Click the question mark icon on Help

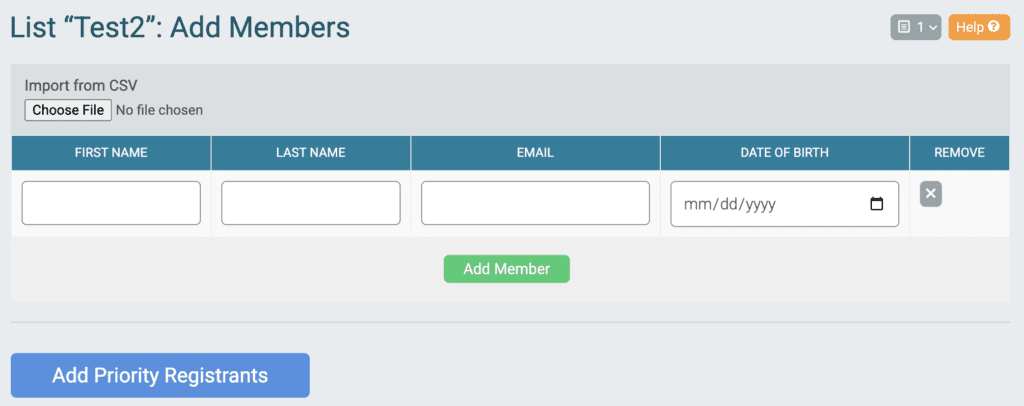coord(994,27)
